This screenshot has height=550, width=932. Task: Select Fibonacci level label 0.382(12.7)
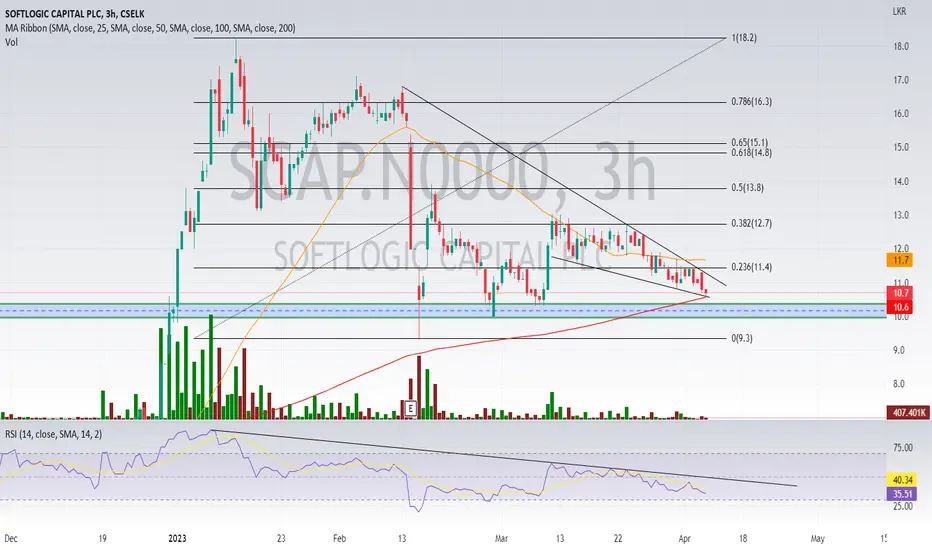coord(751,224)
